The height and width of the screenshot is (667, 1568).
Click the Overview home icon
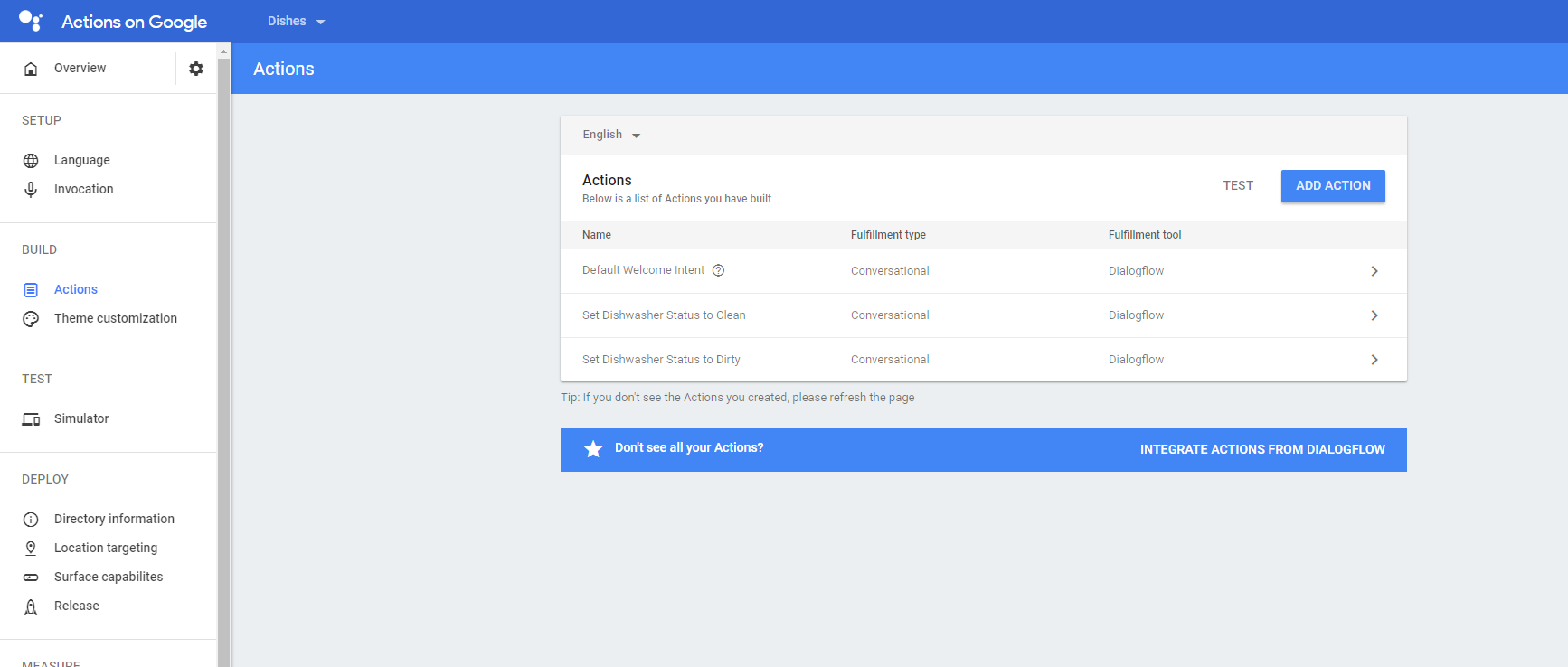tap(31, 69)
